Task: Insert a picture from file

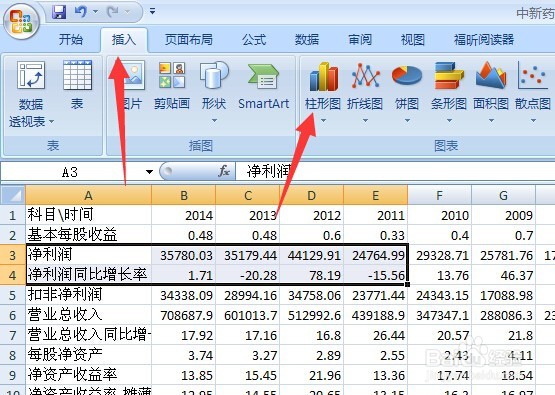Action: click(133, 85)
